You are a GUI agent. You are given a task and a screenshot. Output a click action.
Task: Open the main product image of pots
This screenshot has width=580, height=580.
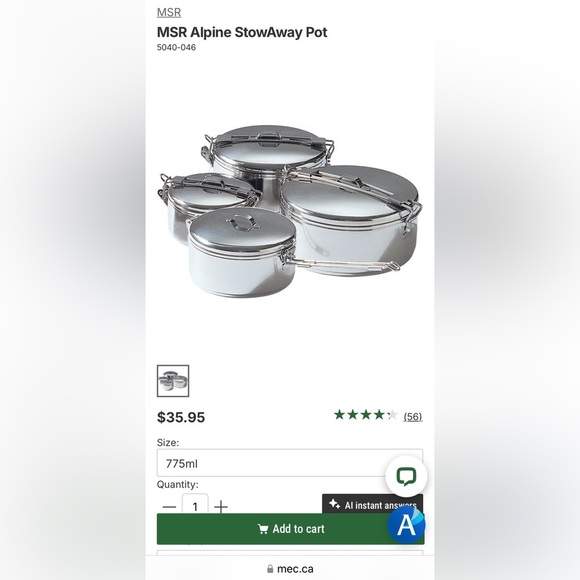[290, 212]
